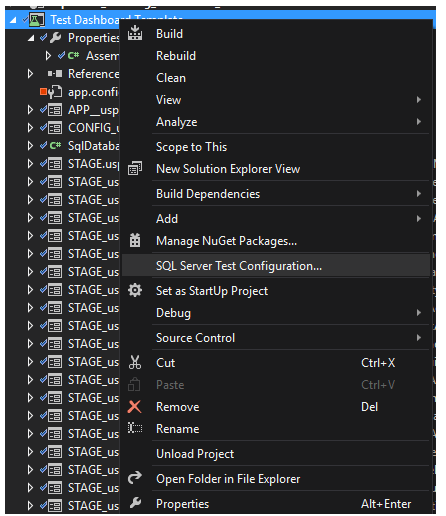The image size is (446, 516).
Task: Select the Assem file label
Action: [x=102, y=56]
